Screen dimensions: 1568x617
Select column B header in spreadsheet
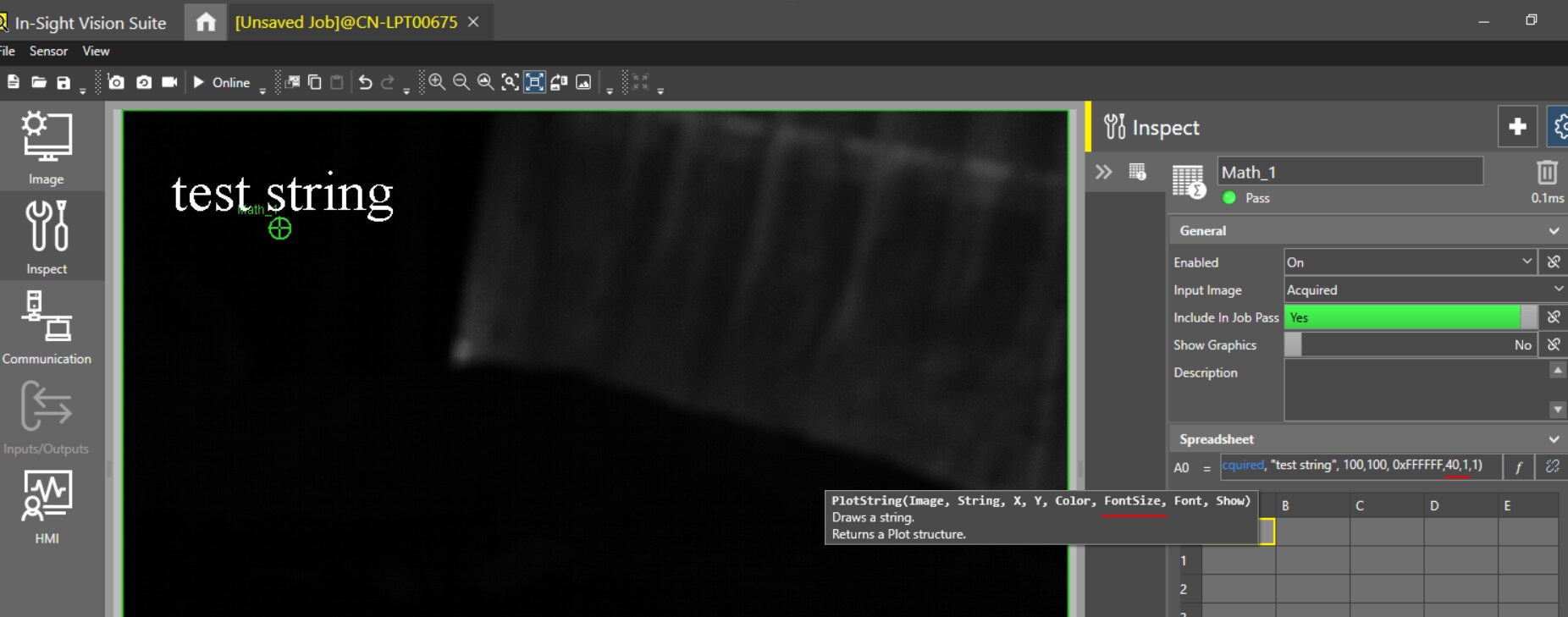[x=1311, y=505]
